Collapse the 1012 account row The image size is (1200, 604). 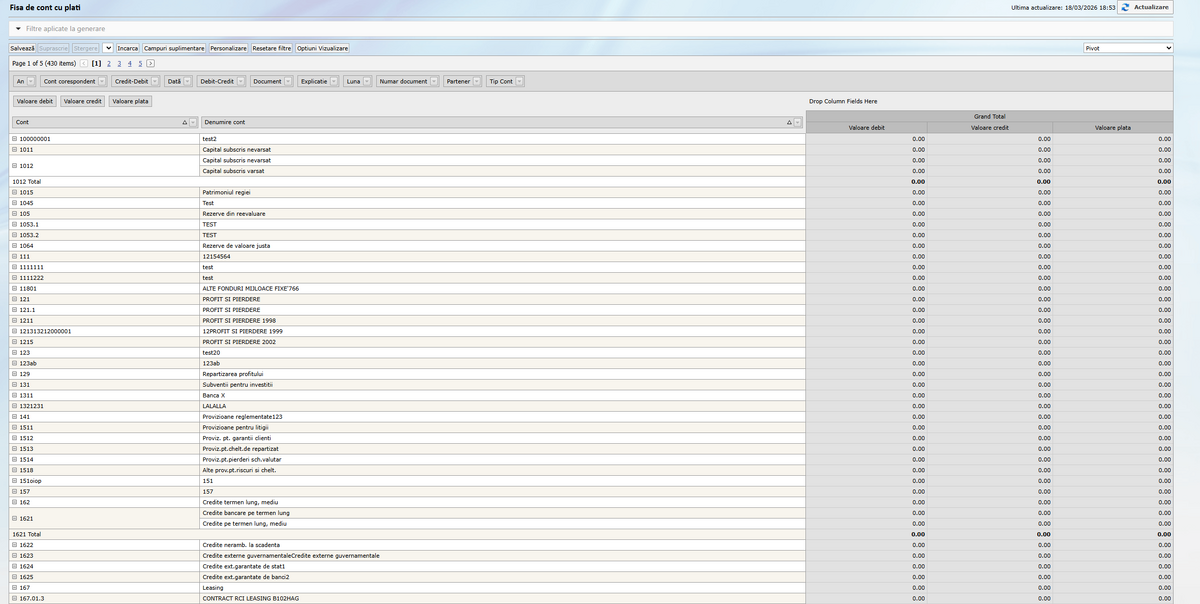tap(14, 165)
